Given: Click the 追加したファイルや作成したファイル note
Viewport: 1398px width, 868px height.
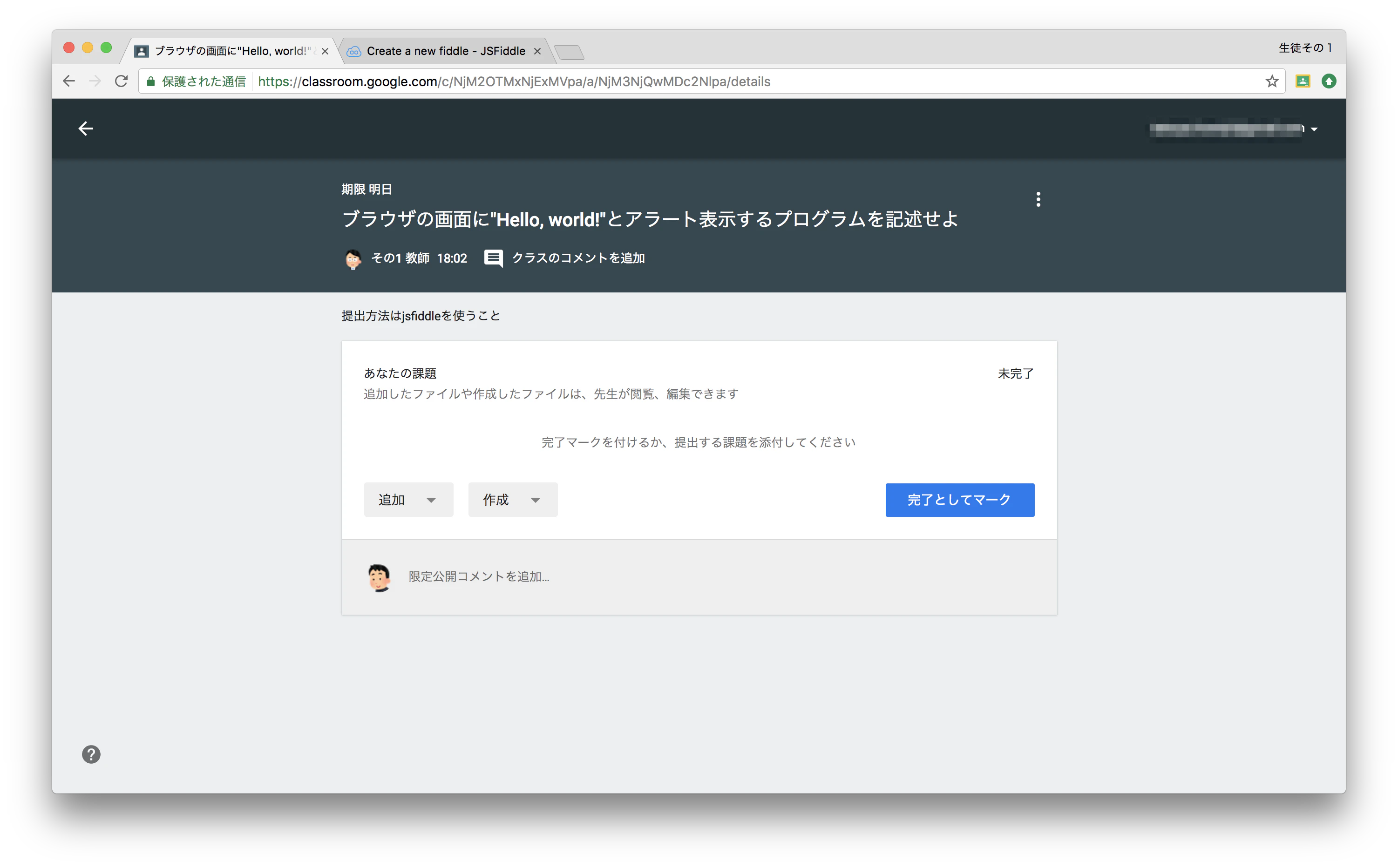Looking at the screenshot, I should tap(551, 394).
